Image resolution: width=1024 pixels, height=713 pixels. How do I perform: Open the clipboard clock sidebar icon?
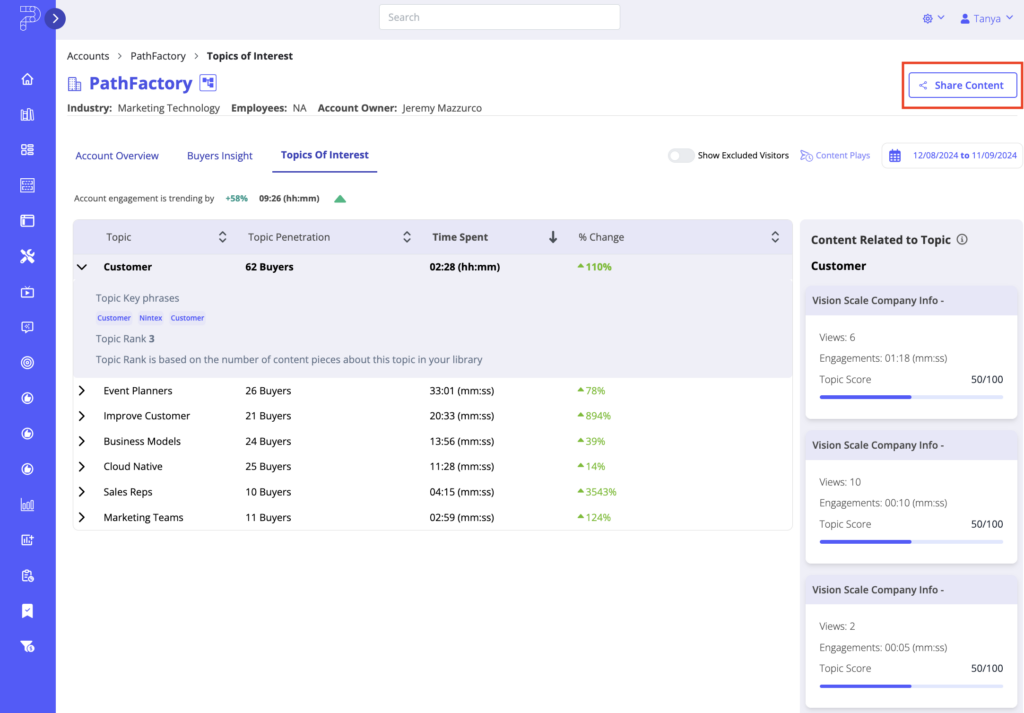coord(27,575)
